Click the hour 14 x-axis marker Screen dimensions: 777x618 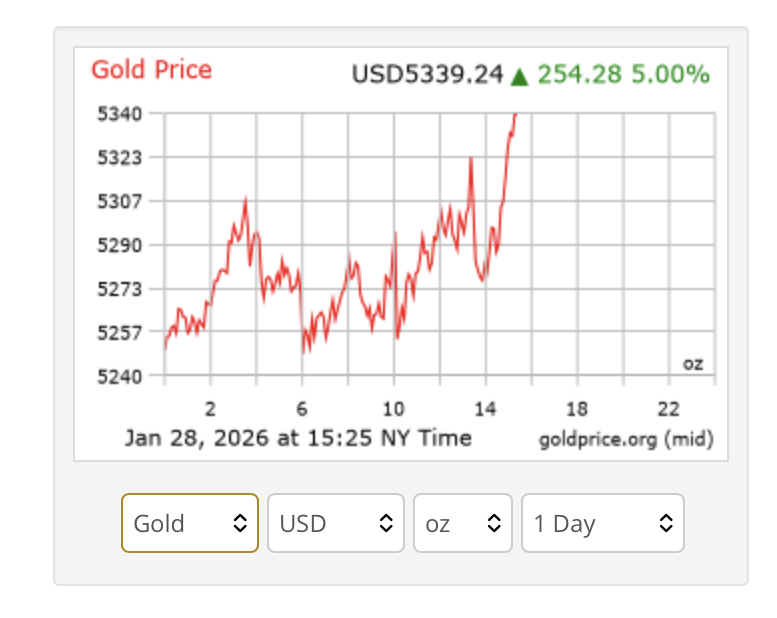click(x=485, y=409)
